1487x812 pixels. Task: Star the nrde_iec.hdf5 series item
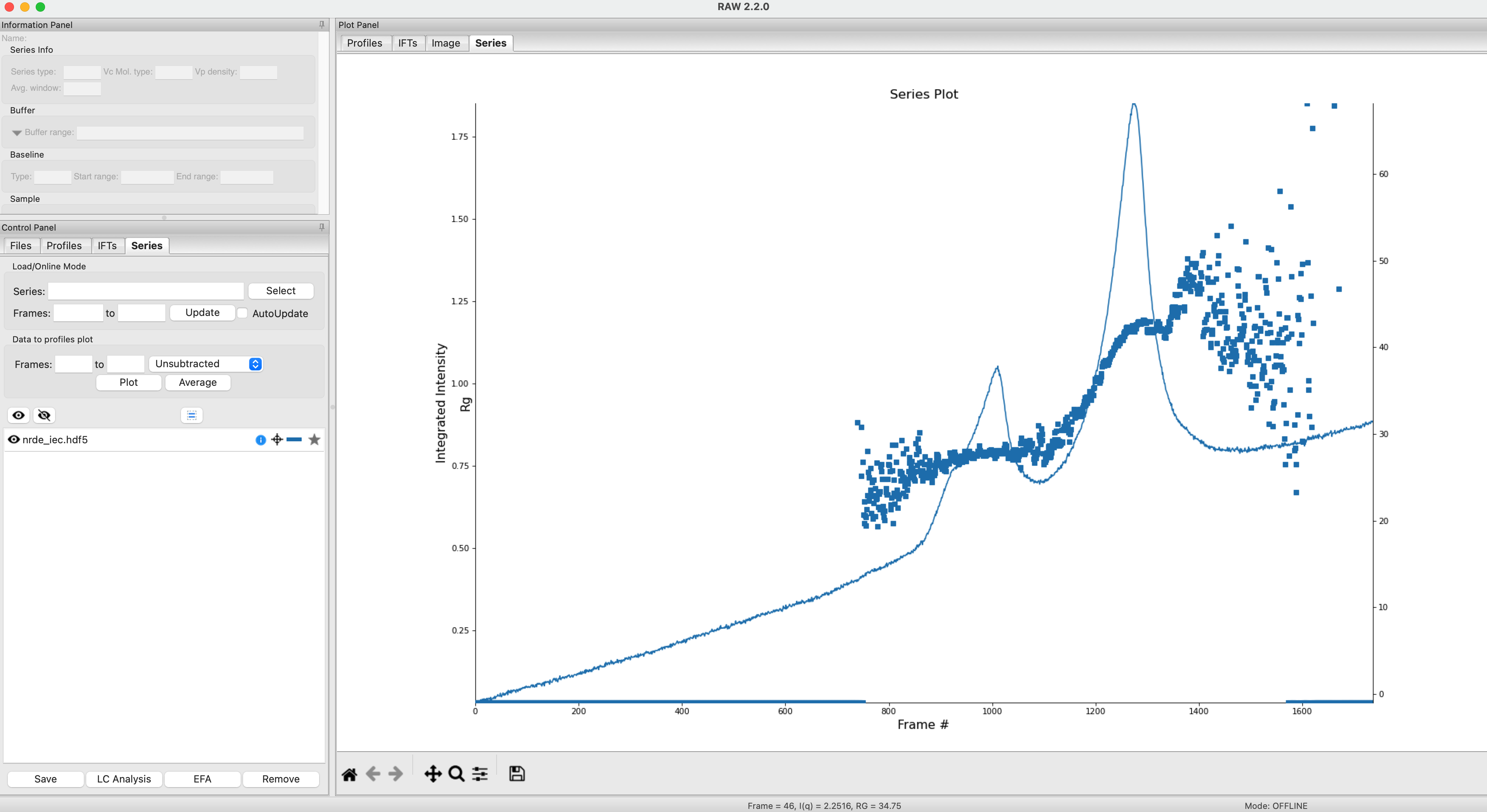pyautogui.click(x=314, y=440)
